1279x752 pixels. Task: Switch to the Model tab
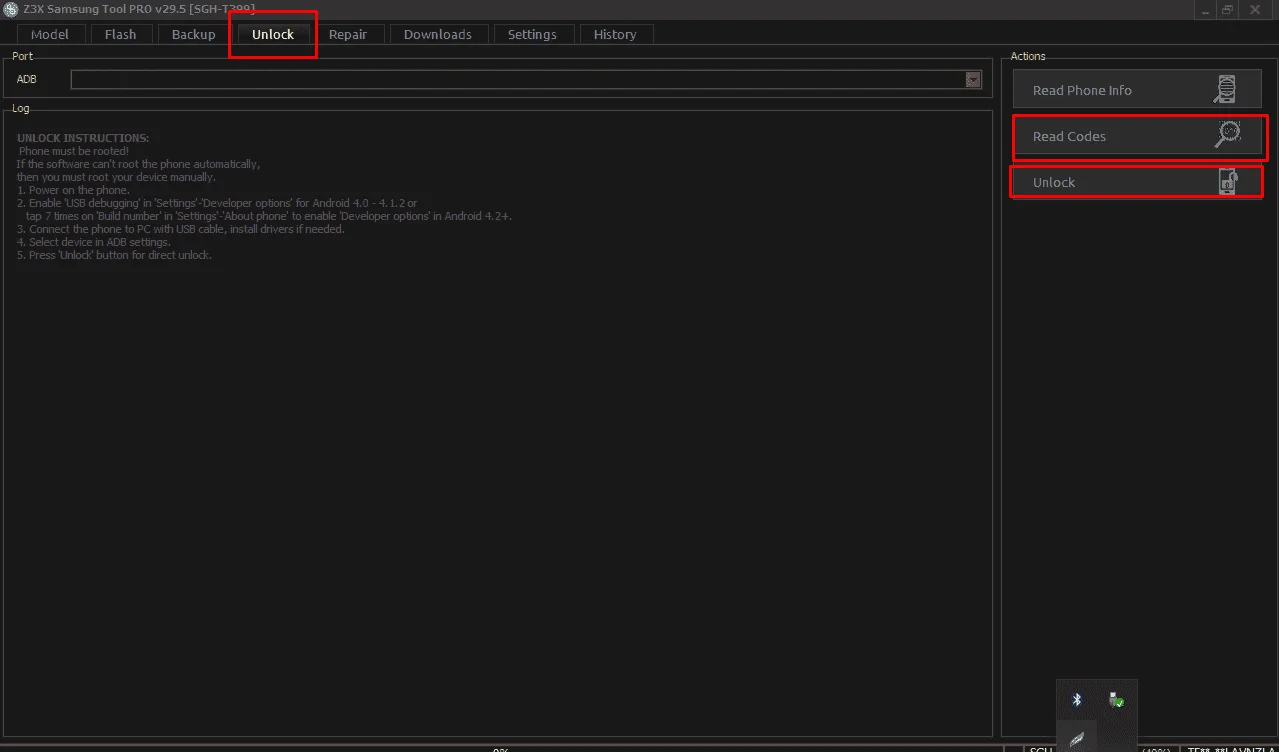50,34
